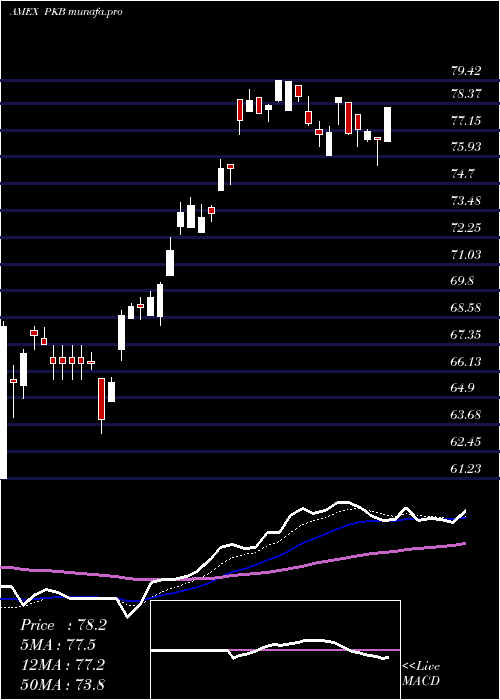Click the last tall white candlestick
The image size is (500, 700).
[x=388, y=125]
